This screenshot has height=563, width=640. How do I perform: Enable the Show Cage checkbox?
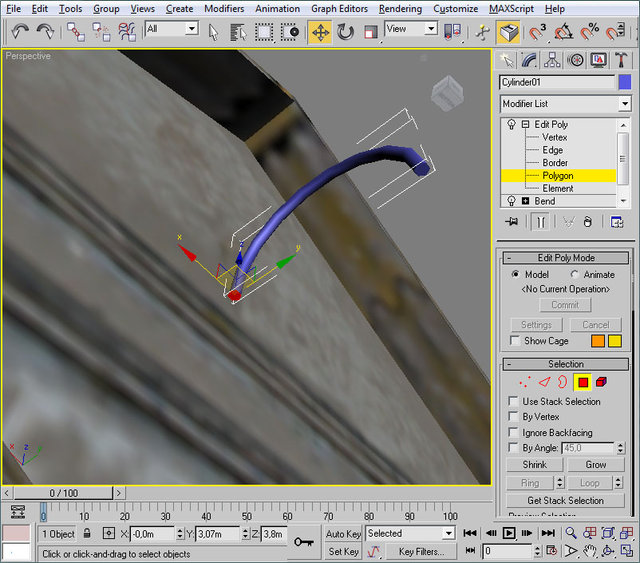[x=514, y=341]
